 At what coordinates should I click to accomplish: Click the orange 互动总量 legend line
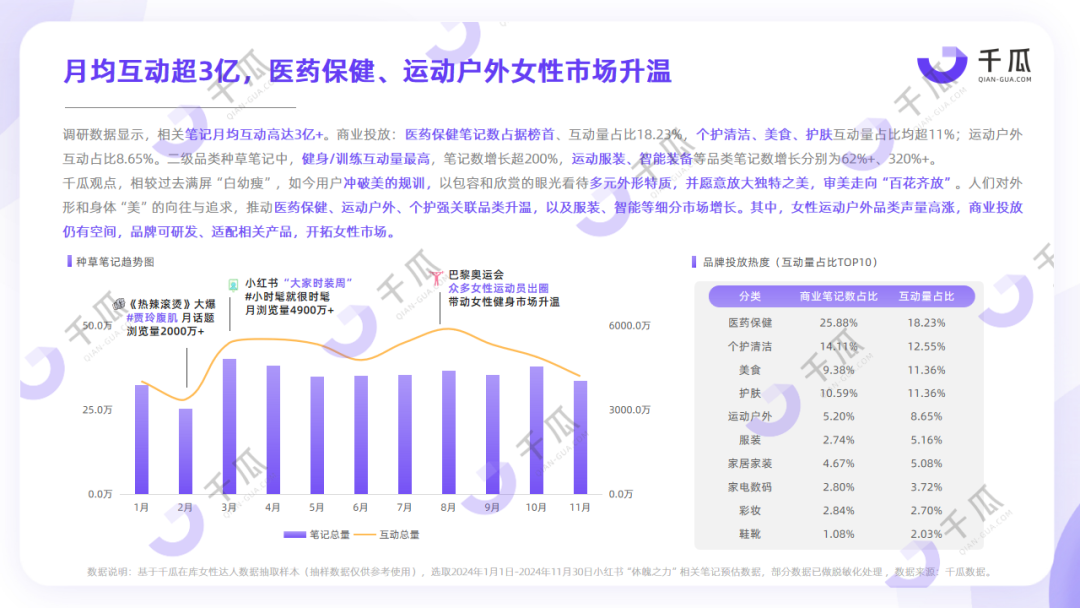[364, 534]
